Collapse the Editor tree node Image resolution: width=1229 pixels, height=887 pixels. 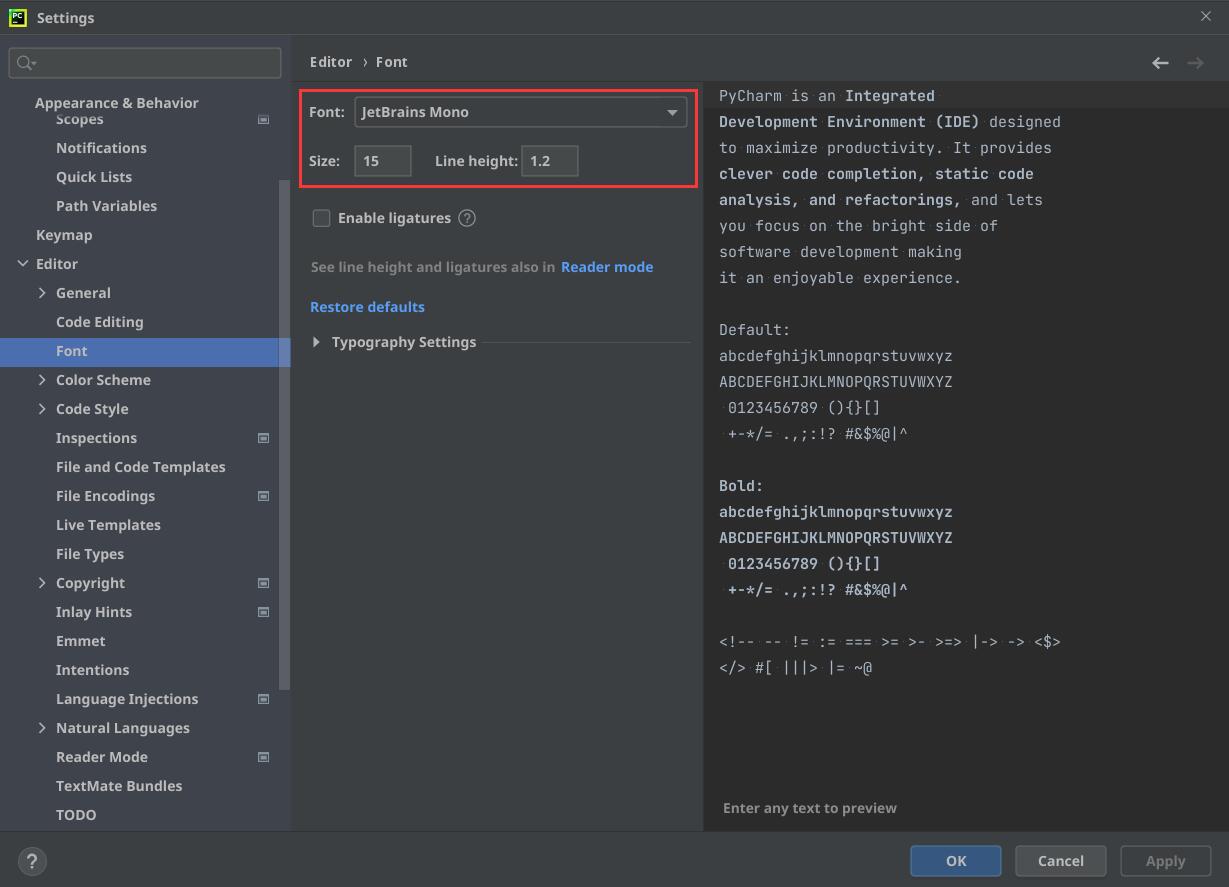point(23,264)
